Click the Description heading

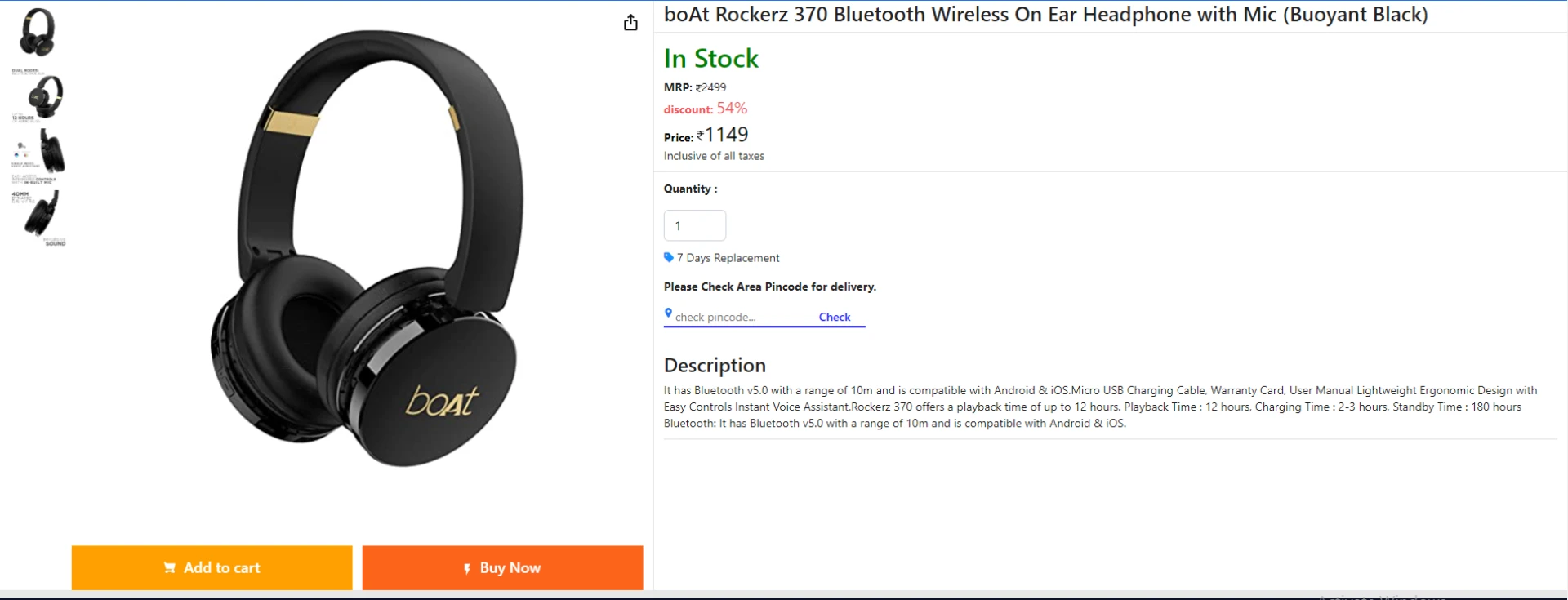click(715, 365)
